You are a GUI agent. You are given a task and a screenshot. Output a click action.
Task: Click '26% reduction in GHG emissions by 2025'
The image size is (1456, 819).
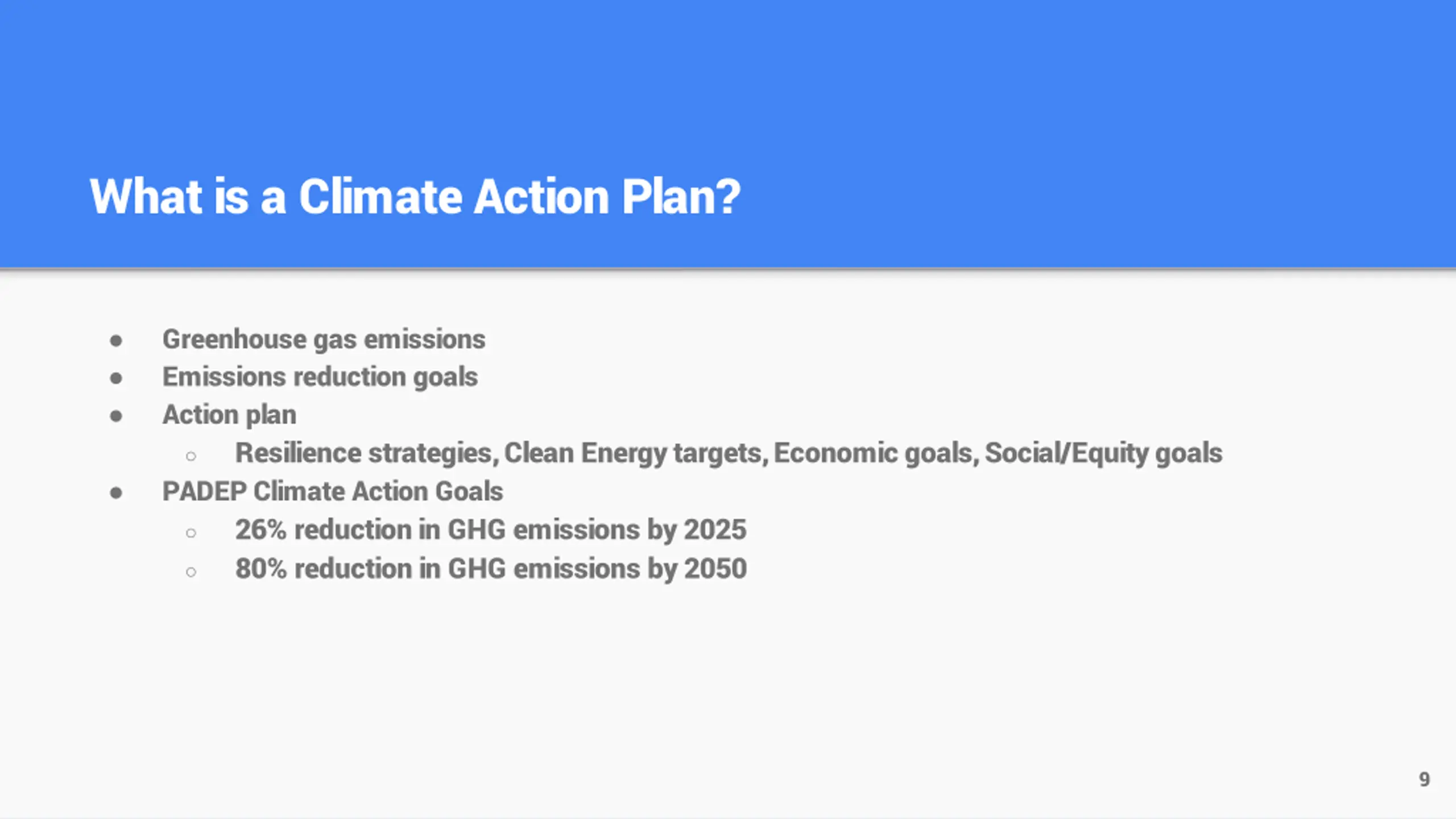click(x=491, y=530)
